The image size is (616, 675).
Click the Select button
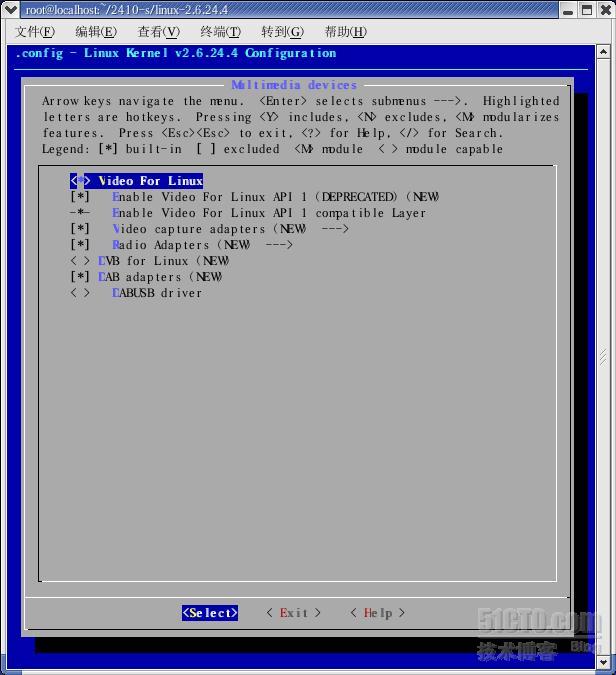point(210,613)
